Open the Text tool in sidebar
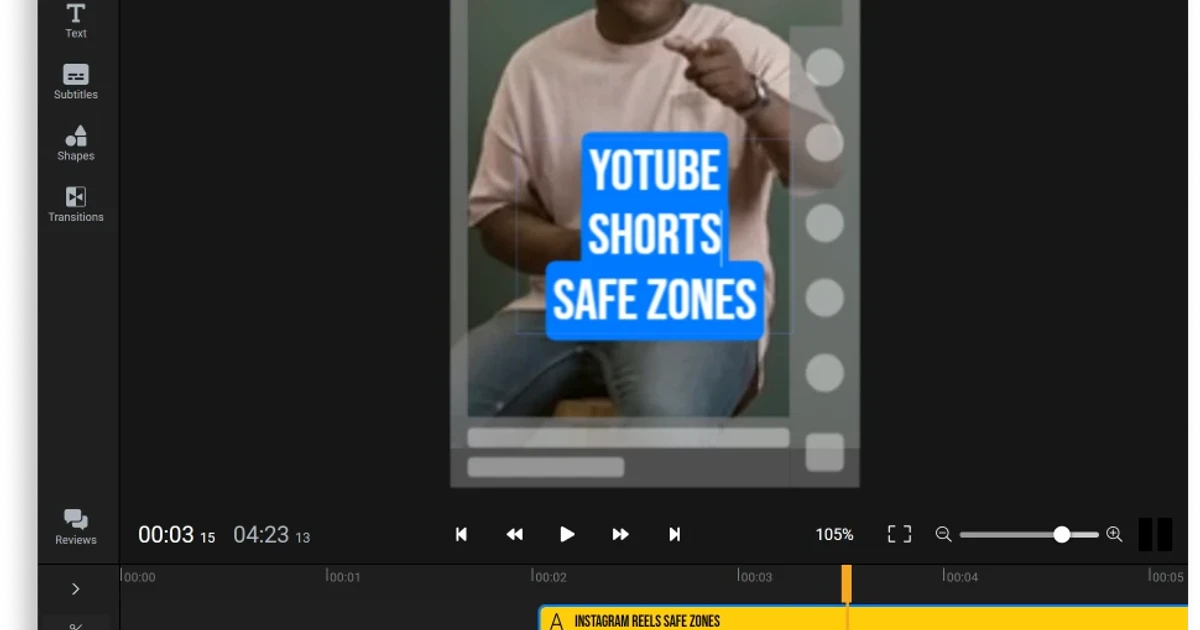The image size is (1200, 630). (76, 20)
